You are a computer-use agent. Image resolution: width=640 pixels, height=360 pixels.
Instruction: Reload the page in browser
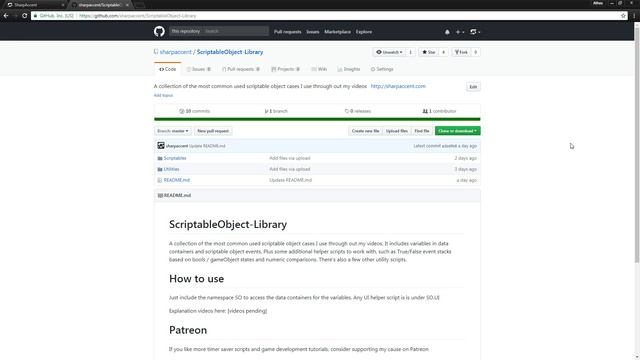click(x=24, y=16)
